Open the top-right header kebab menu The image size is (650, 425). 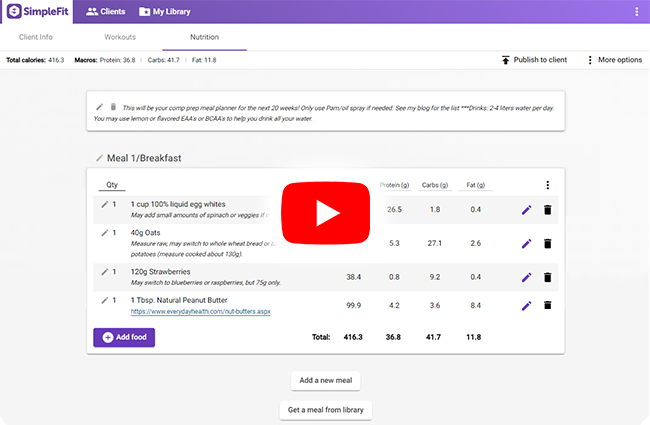click(637, 12)
